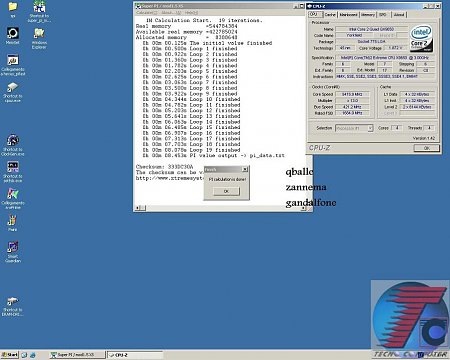Click Super PI horizontal scrollbar right arrow
450x360 pixels.
303,208
